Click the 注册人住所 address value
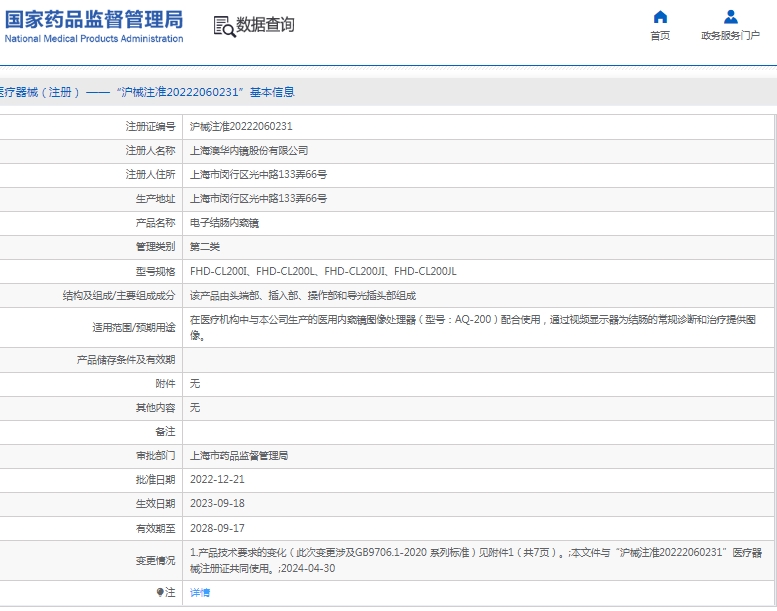The width and height of the screenshot is (777, 611). tap(258, 174)
